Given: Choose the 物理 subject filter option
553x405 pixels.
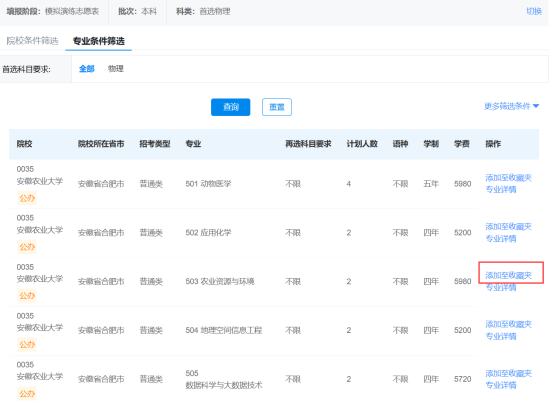Looking at the screenshot, I should coord(116,69).
